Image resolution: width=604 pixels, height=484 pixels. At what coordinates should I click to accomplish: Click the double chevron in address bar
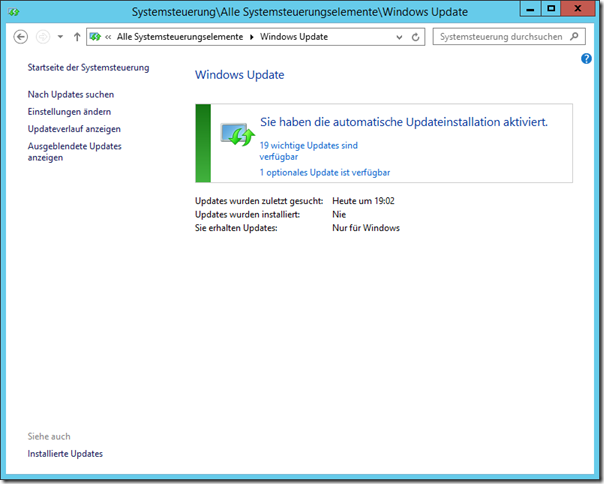pos(108,37)
